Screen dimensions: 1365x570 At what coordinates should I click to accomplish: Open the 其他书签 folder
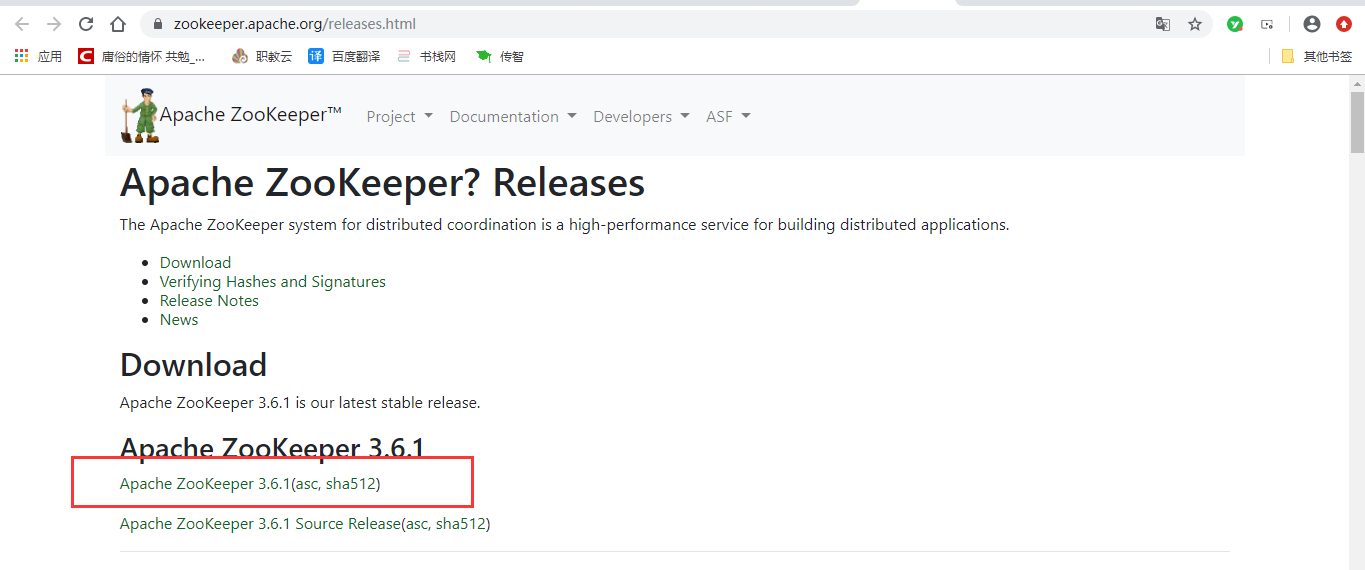coord(1317,56)
